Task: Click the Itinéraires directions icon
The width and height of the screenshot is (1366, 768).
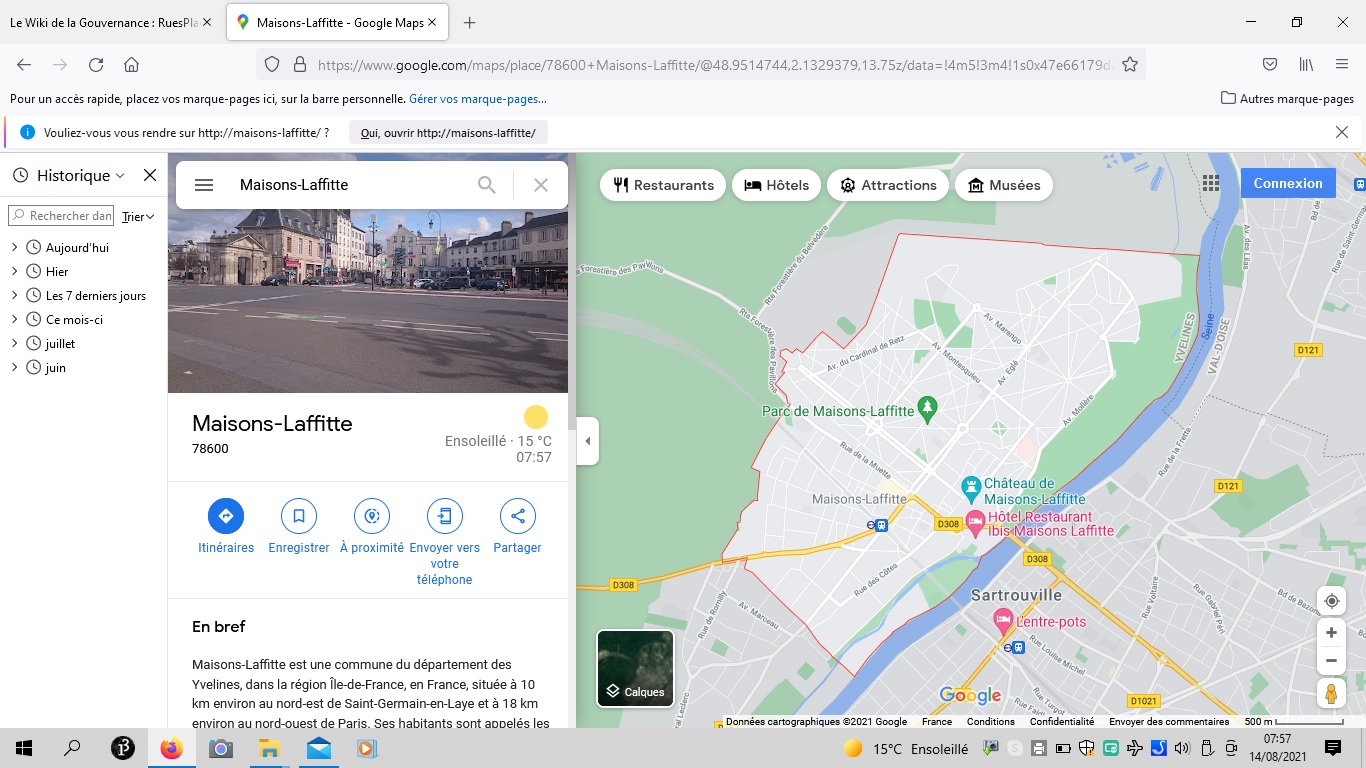Action: click(x=225, y=516)
